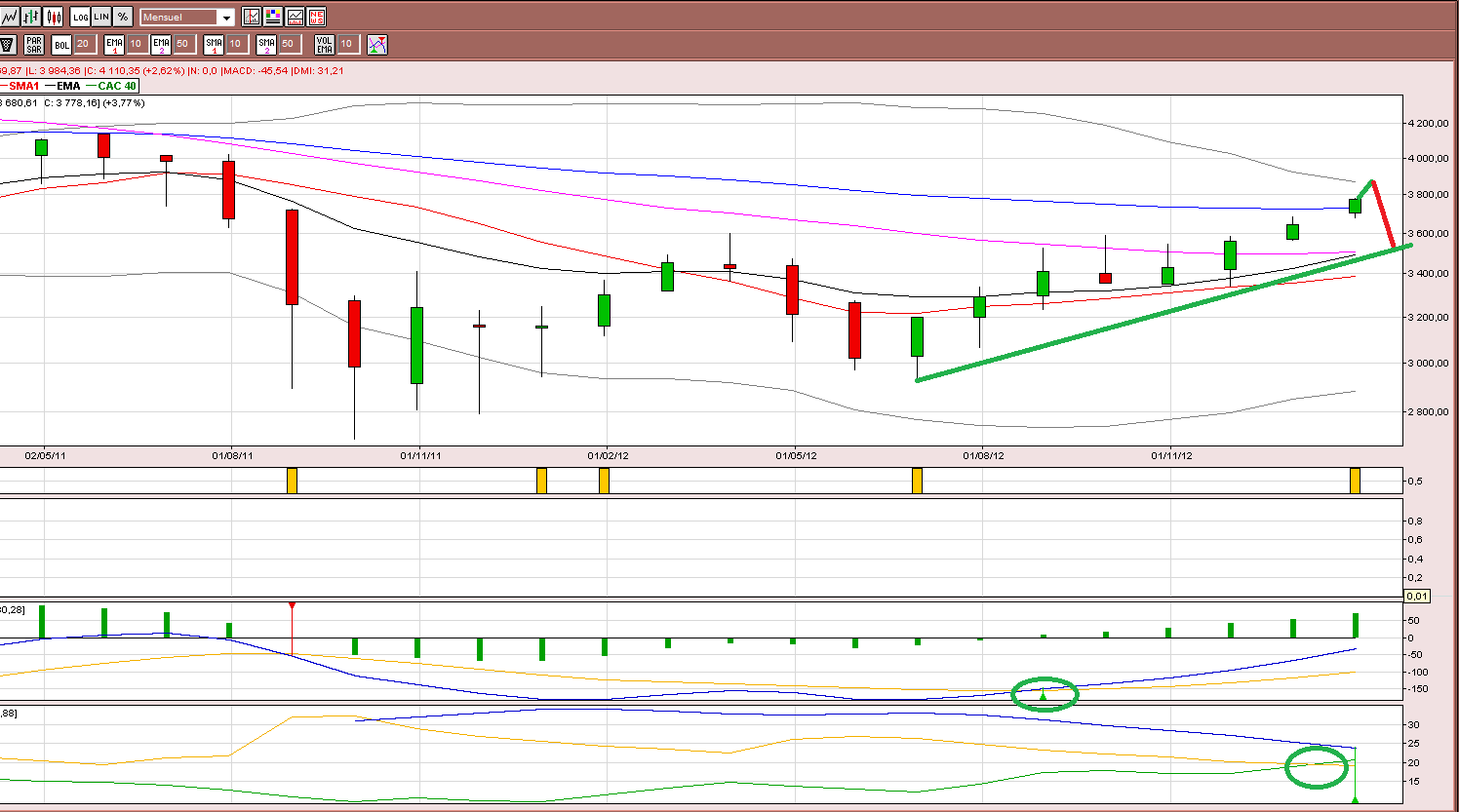The image size is (1459, 812).
Task: Toggle LIN linear scale
Action: coord(101,17)
